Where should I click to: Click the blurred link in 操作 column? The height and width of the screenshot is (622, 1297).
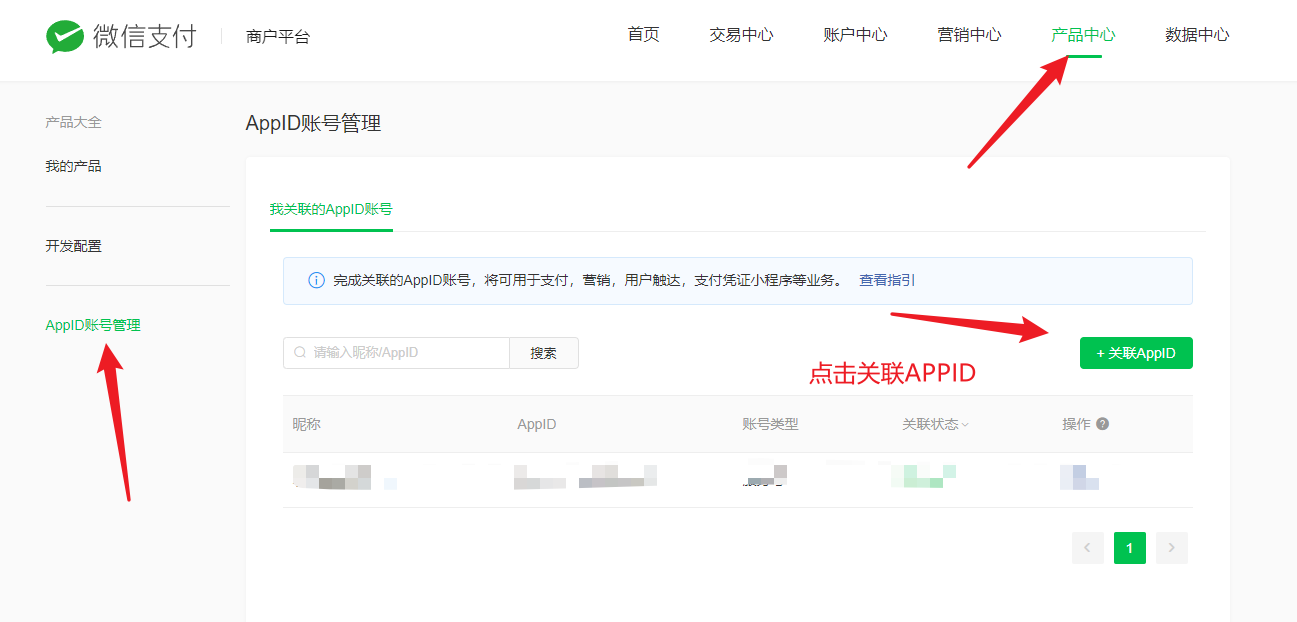[1079, 477]
